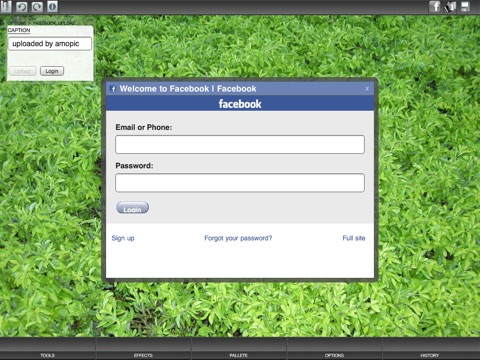Click the undo arrow icon
Screen dimensions: 480x360
click(22, 7)
